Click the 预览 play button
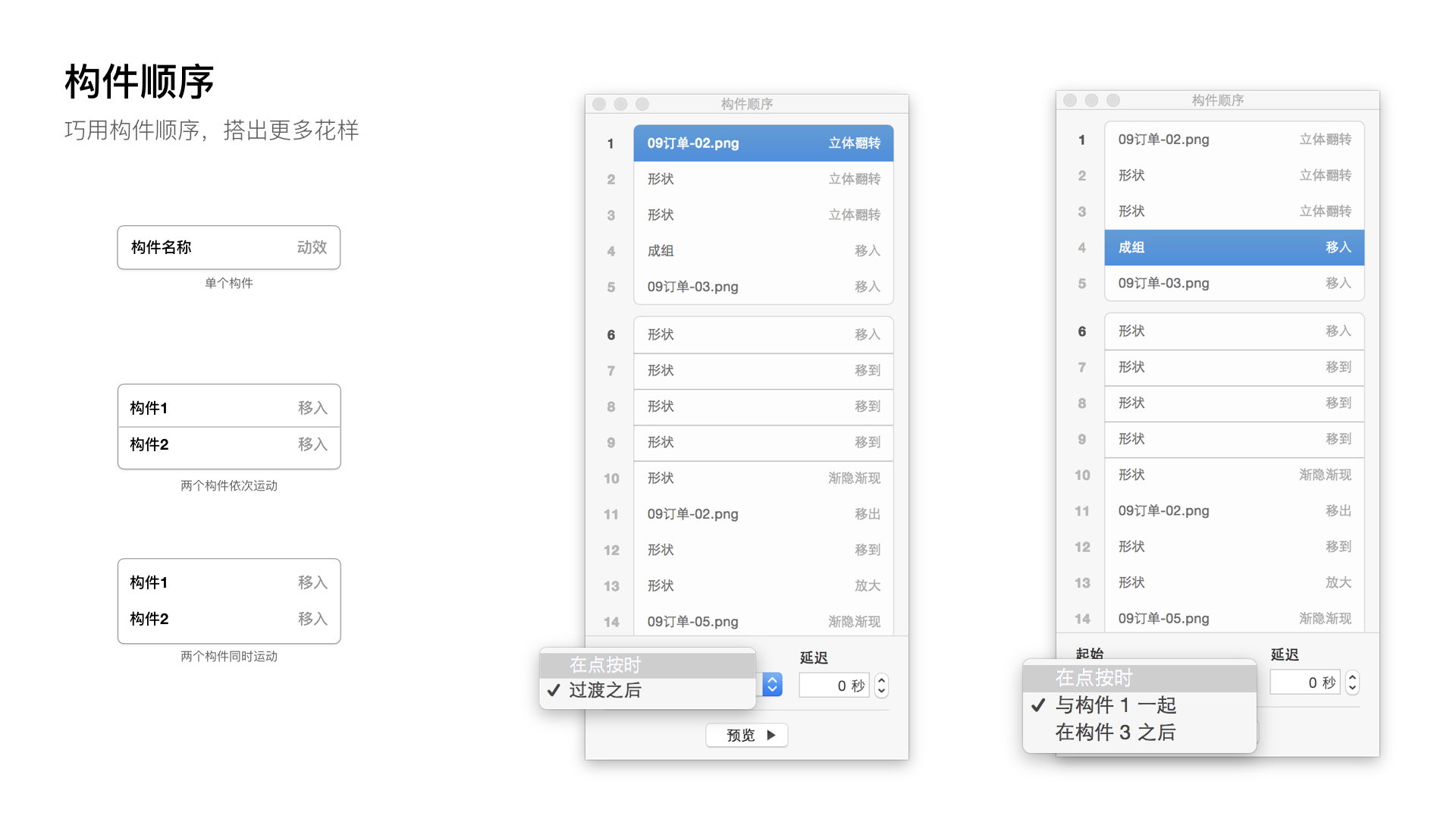The width and height of the screenshot is (1456, 819). tap(747, 735)
